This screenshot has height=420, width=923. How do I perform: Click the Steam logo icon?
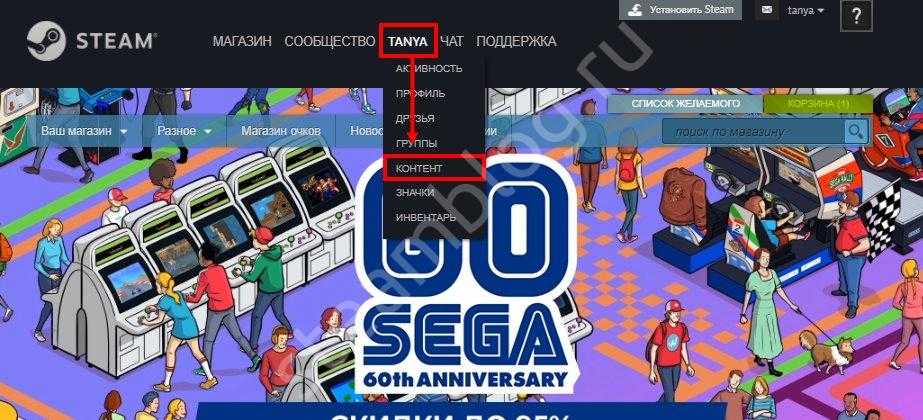[46, 41]
